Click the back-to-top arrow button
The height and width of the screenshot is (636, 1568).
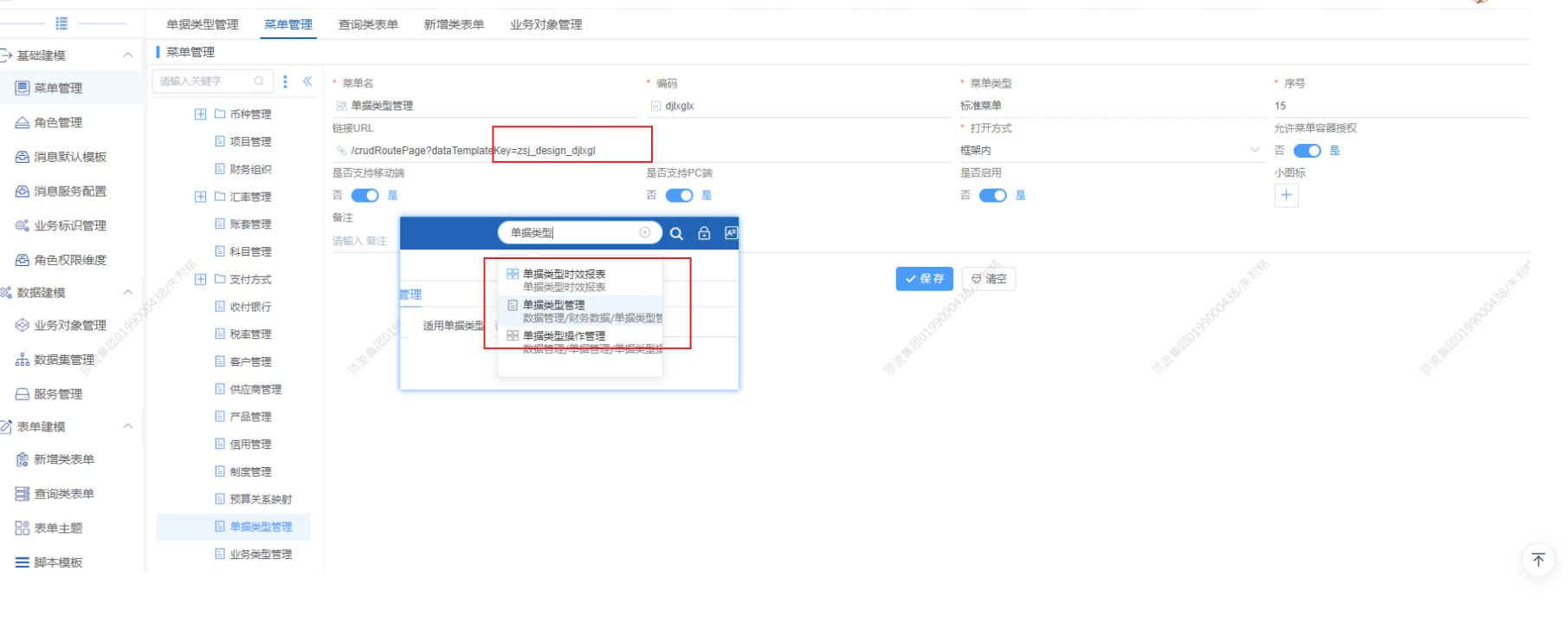point(1538,560)
